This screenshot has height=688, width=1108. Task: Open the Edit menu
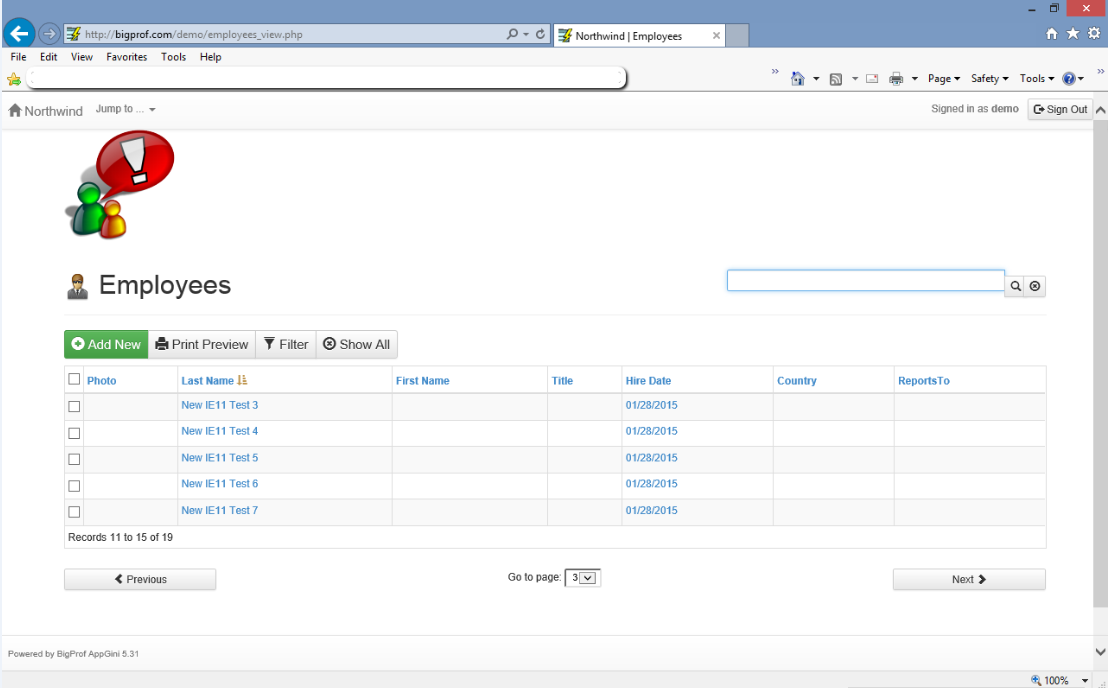click(49, 57)
